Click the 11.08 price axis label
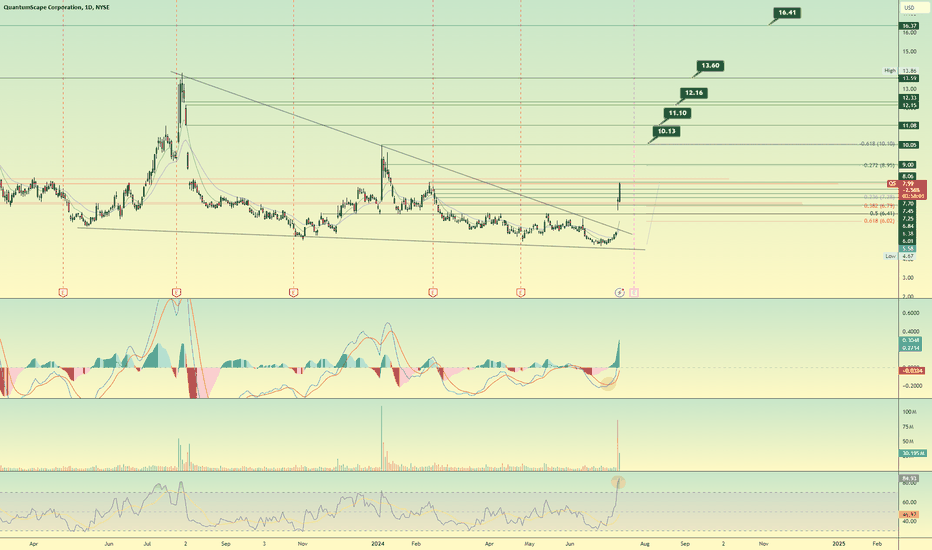The width and height of the screenshot is (932, 550). coord(909,125)
